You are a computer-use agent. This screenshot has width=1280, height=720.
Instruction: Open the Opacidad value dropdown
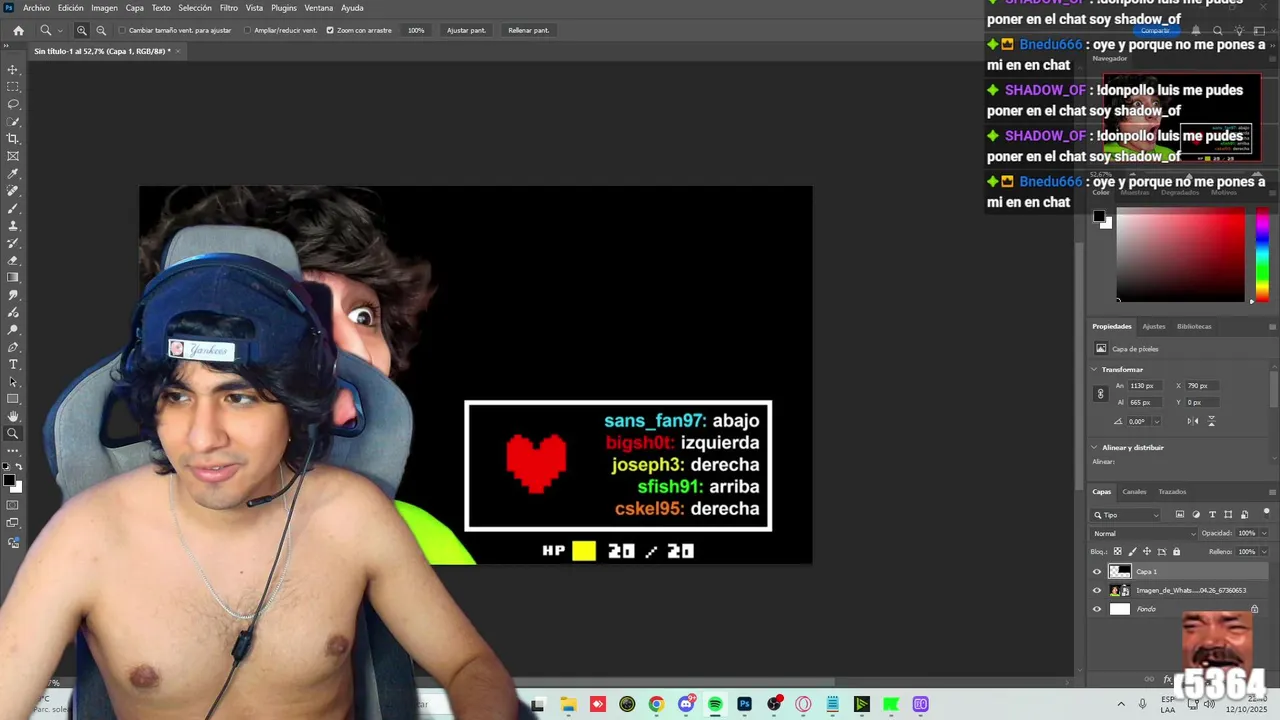[x=1263, y=534]
